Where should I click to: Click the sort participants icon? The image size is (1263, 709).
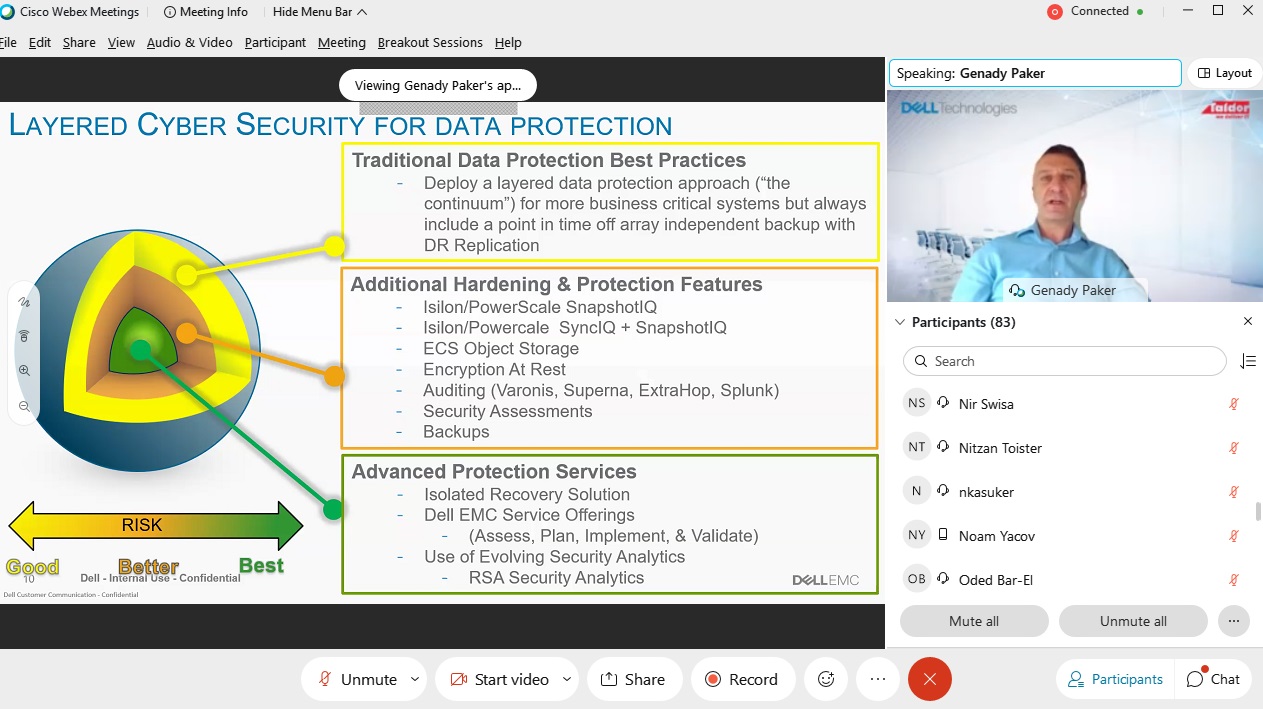coord(1247,361)
